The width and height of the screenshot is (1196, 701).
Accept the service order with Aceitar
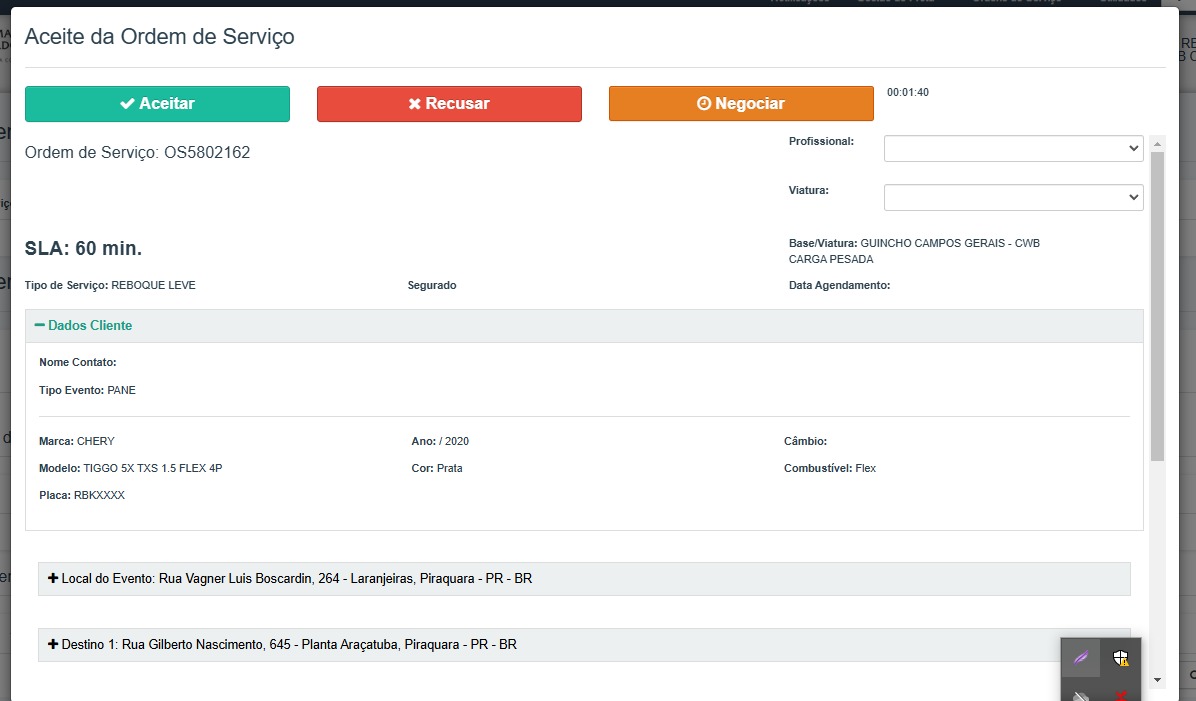point(157,104)
